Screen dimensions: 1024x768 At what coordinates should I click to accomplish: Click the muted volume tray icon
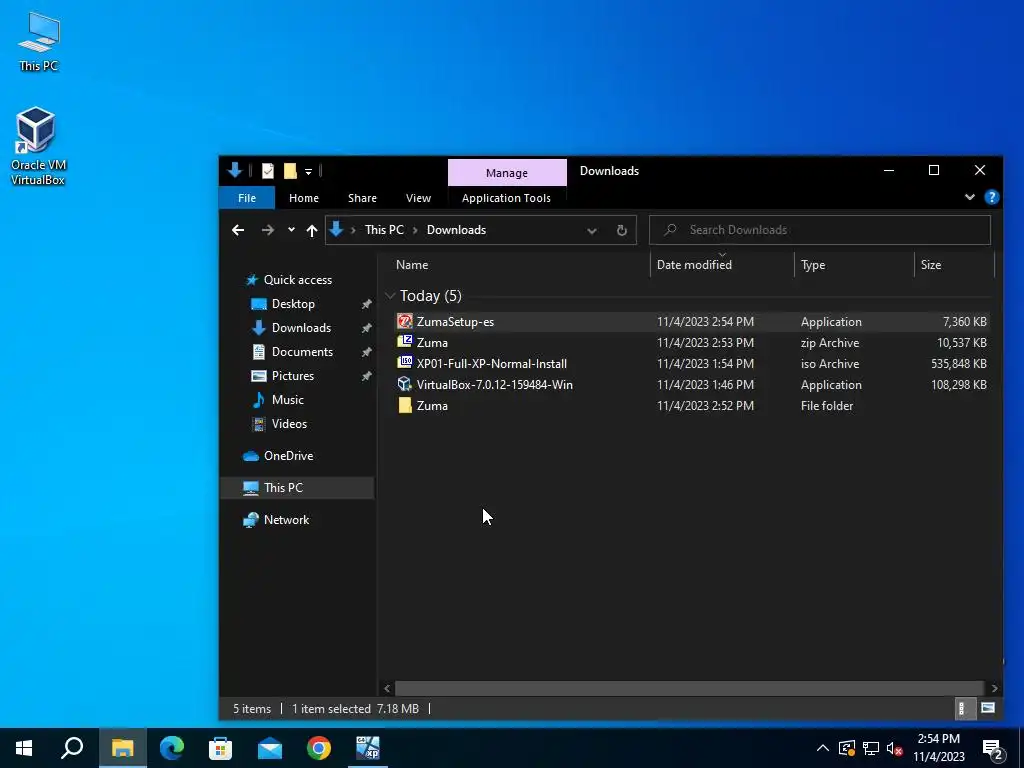895,749
